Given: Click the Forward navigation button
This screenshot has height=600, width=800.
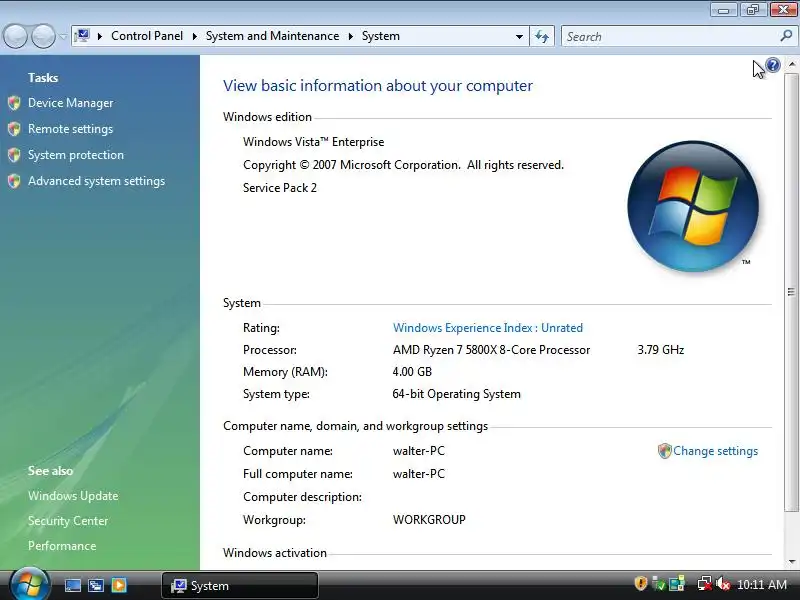Looking at the screenshot, I should point(43,36).
